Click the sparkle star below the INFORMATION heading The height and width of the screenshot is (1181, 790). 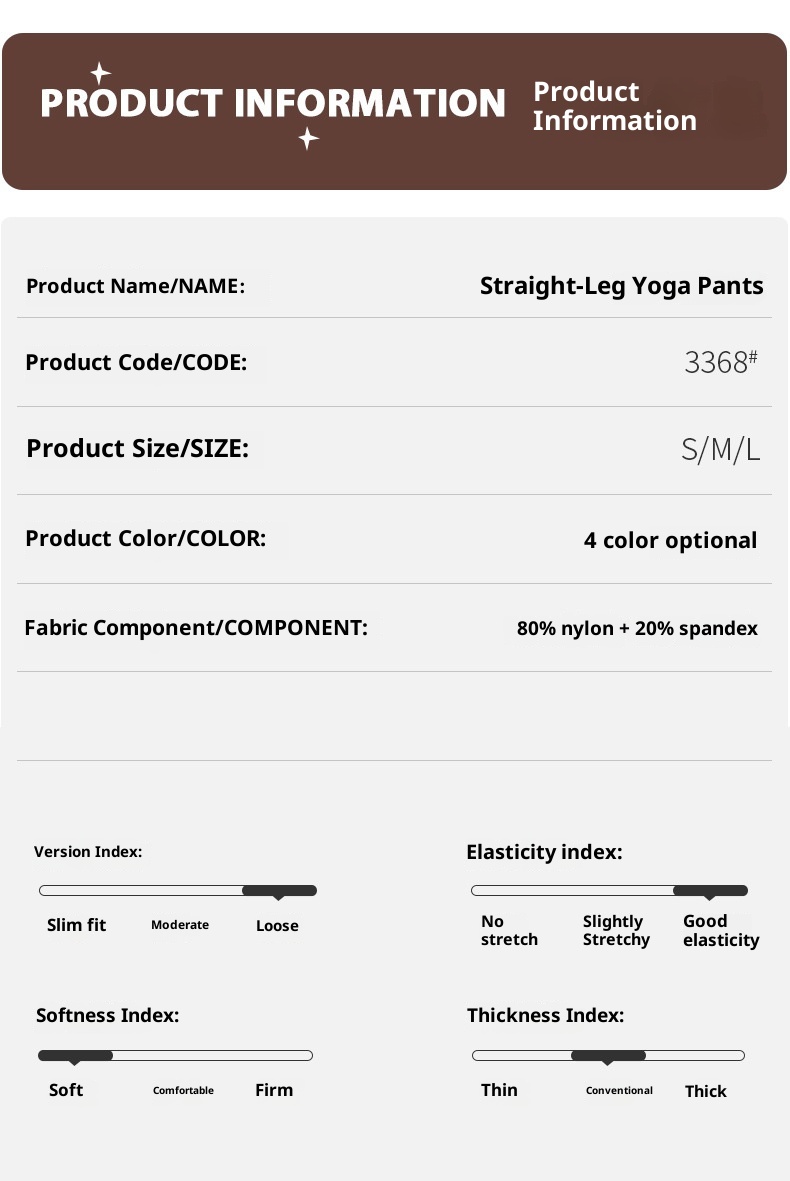[x=308, y=139]
